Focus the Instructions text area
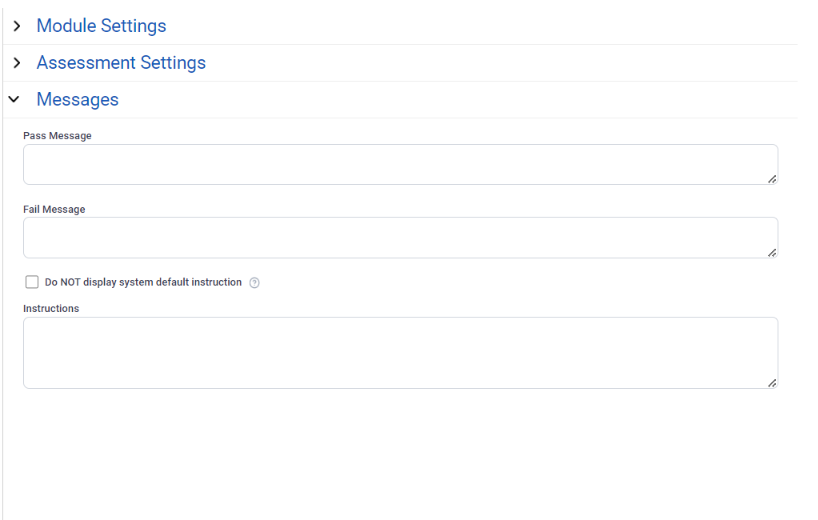818x520 pixels. [401, 353]
